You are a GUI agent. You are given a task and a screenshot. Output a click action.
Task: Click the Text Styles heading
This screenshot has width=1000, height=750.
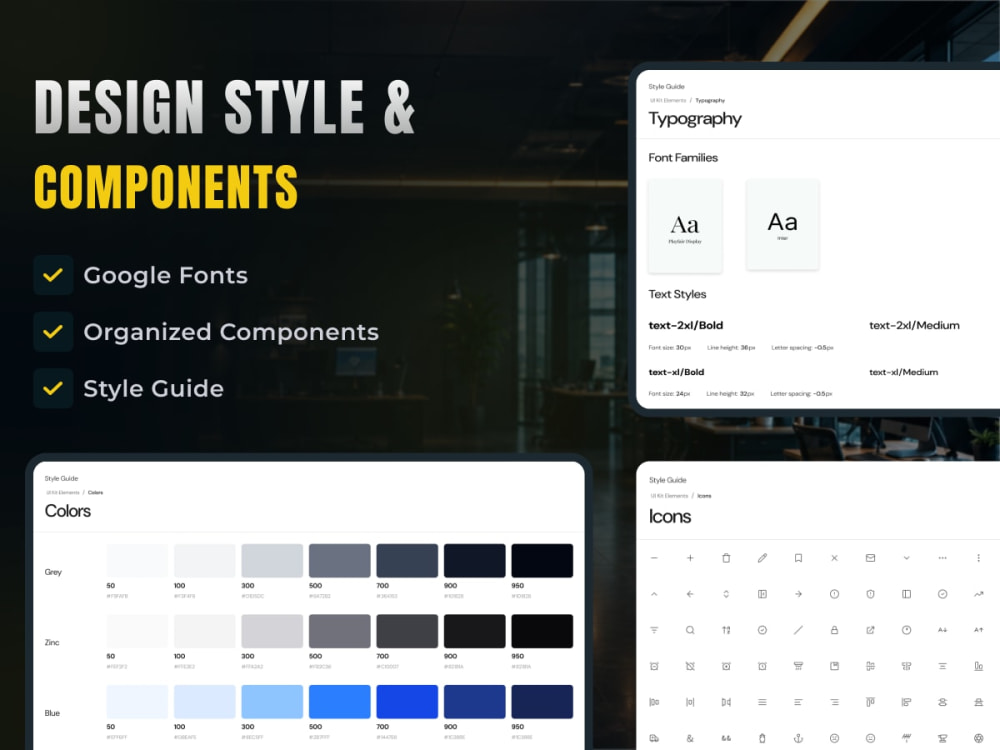677,294
